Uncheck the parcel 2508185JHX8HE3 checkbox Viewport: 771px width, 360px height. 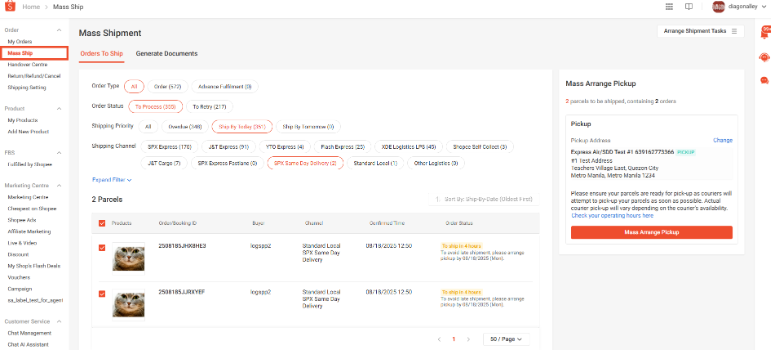pos(102,248)
